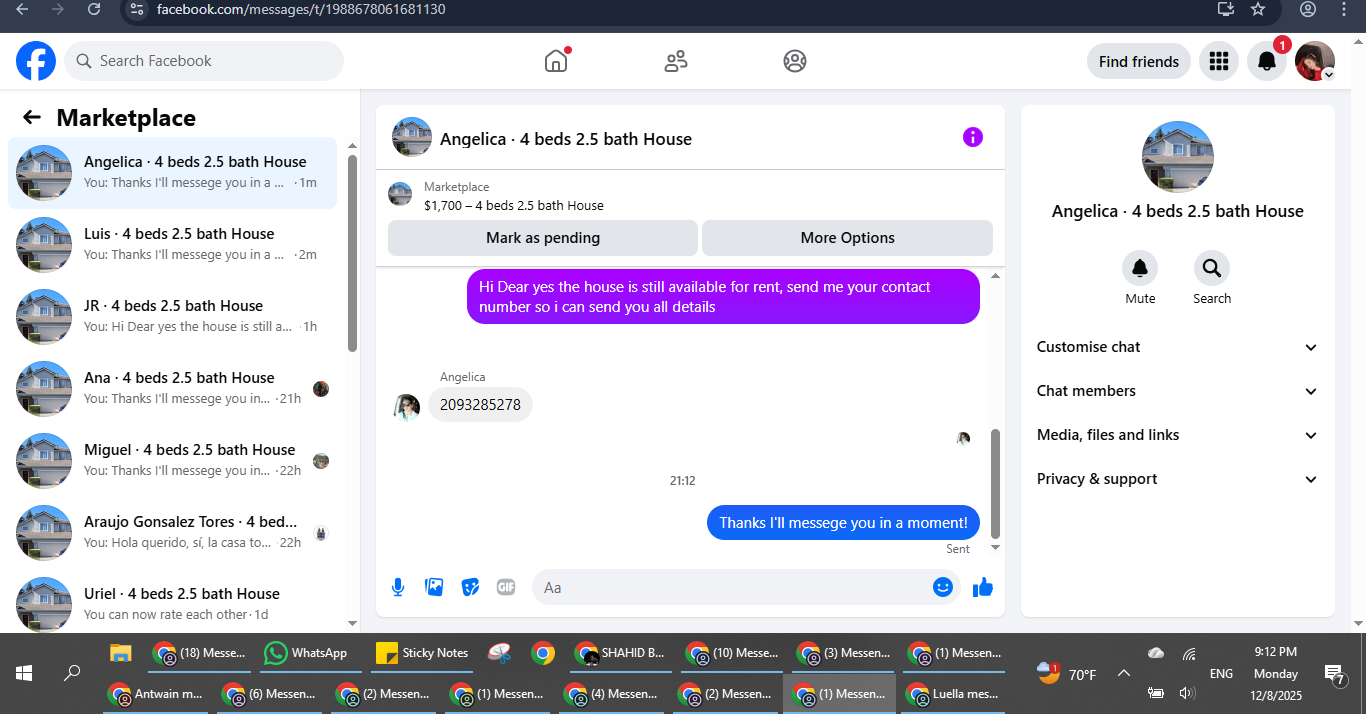
Task: Open conversation information purple icon
Action: pyautogui.click(x=973, y=137)
